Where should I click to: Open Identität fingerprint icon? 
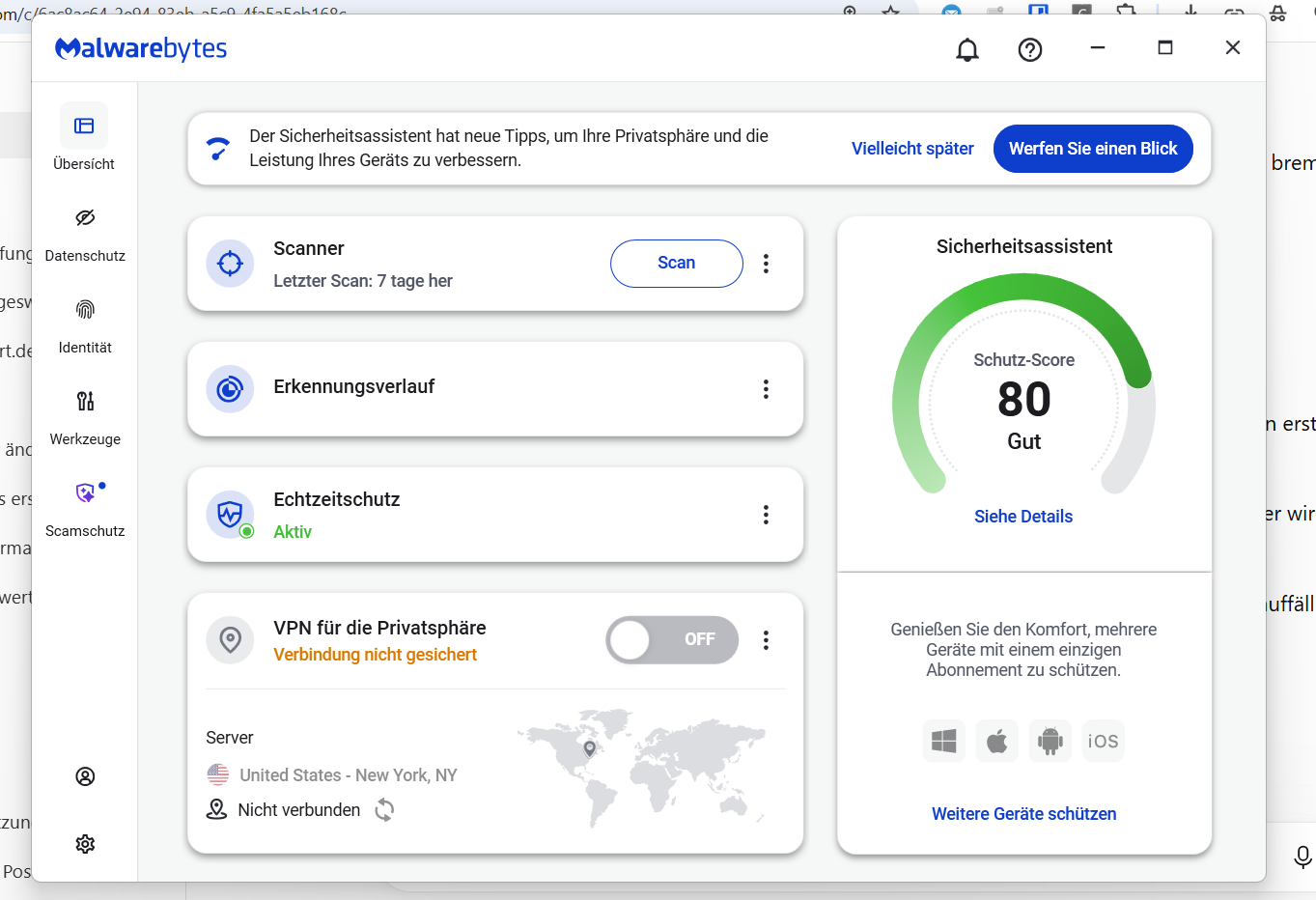(x=85, y=309)
